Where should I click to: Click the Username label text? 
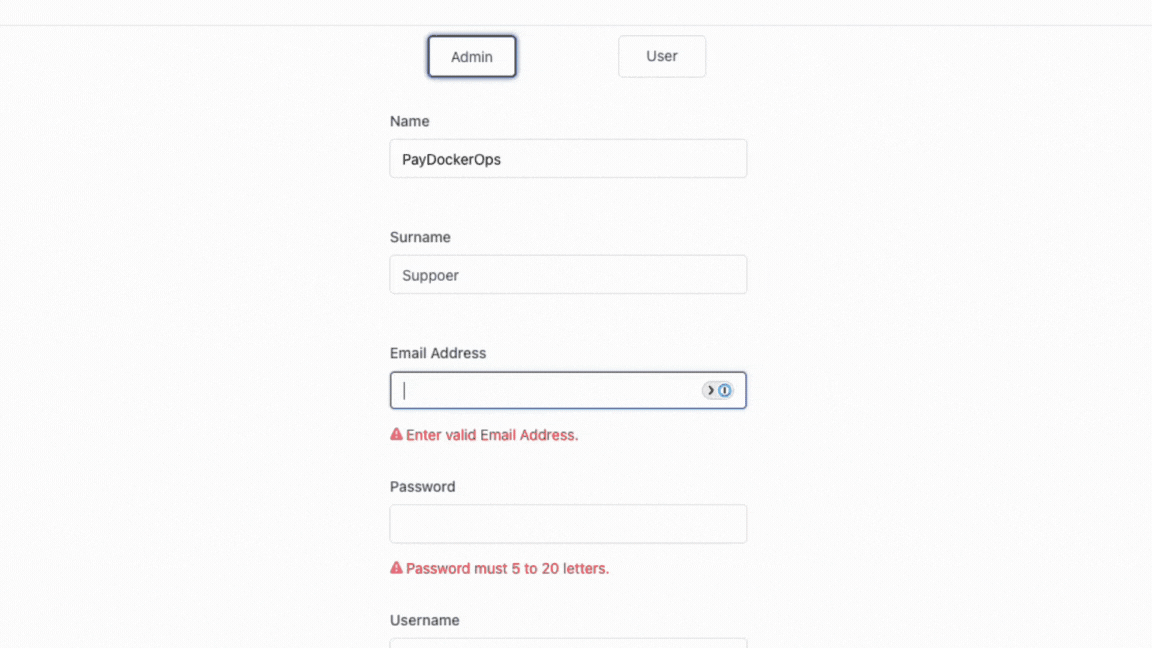tap(424, 620)
